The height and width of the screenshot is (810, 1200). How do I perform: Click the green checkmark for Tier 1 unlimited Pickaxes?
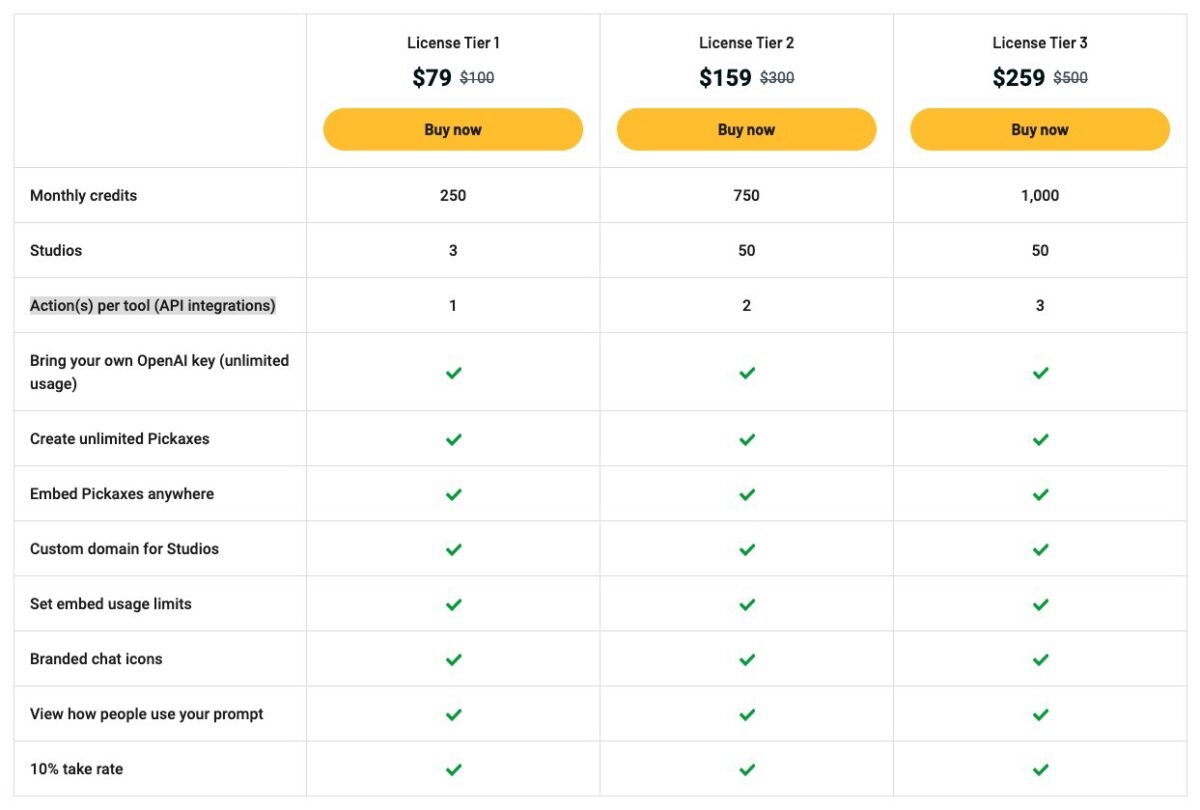pyautogui.click(x=453, y=438)
